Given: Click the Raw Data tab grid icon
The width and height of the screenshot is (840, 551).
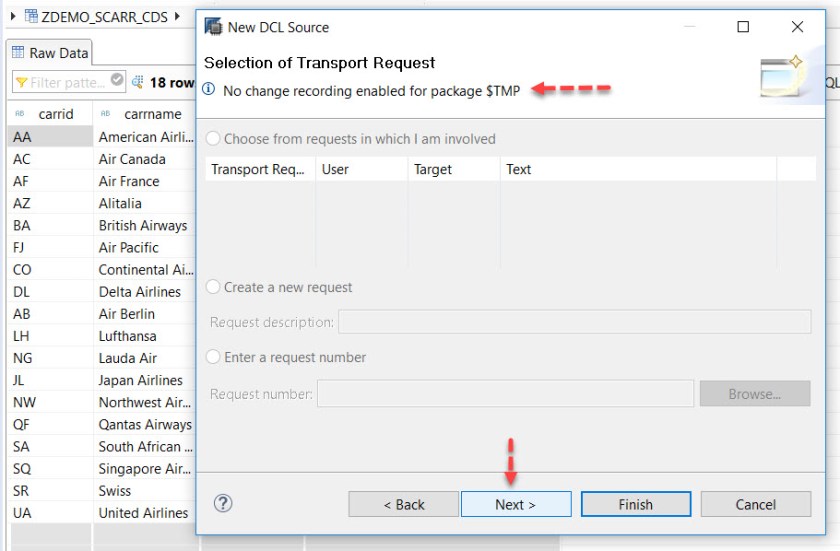Looking at the screenshot, I should pyautogui.click(x=18, y=53).
